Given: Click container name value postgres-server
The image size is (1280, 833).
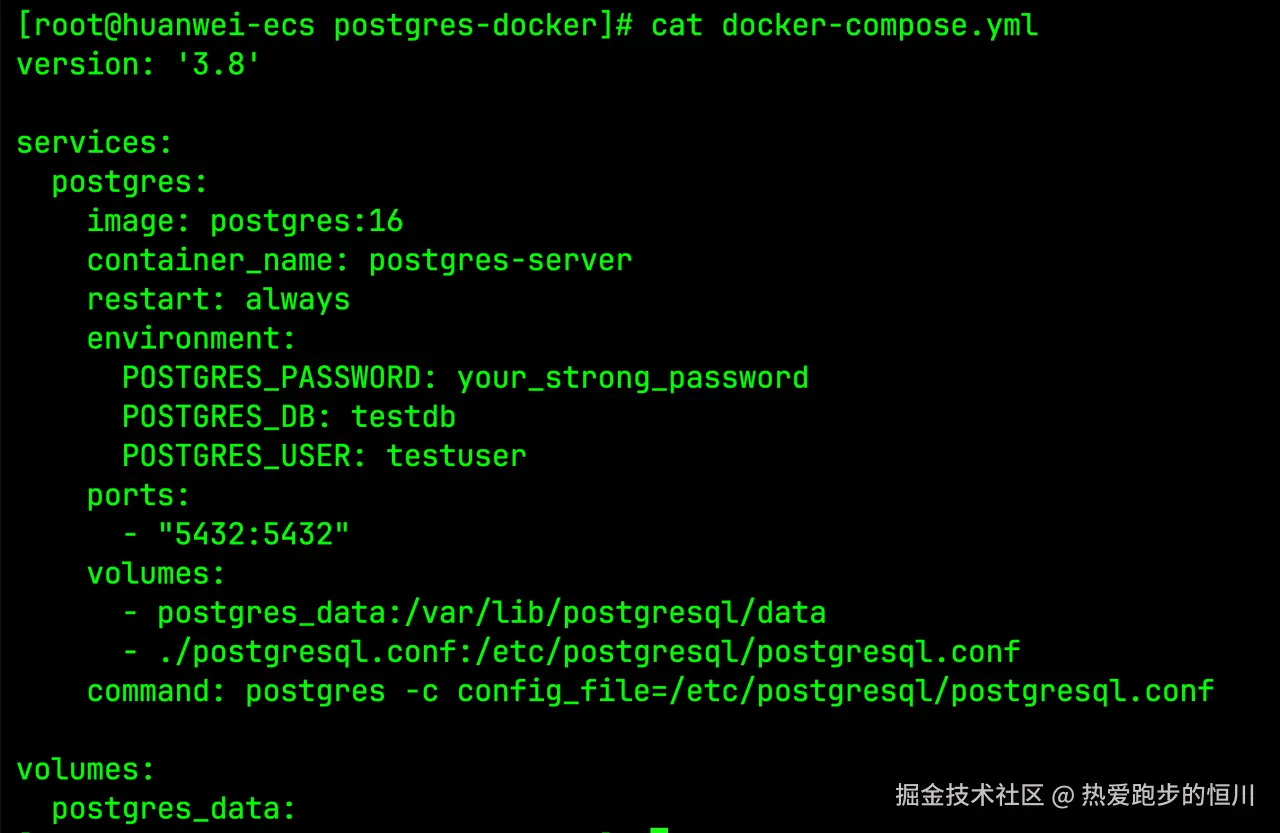Looking at the screenshot, I should pyautogui.click(x=500, y=260).
